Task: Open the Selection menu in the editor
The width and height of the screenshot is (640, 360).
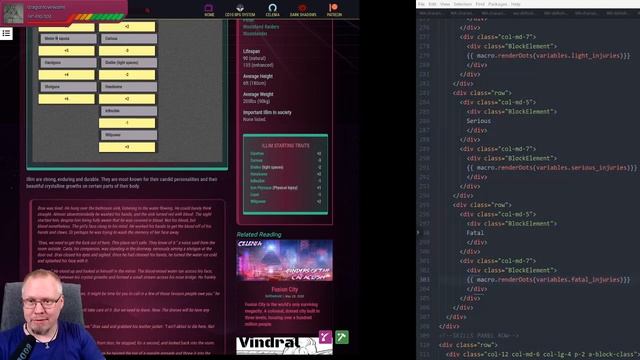Action: point(462,4)
